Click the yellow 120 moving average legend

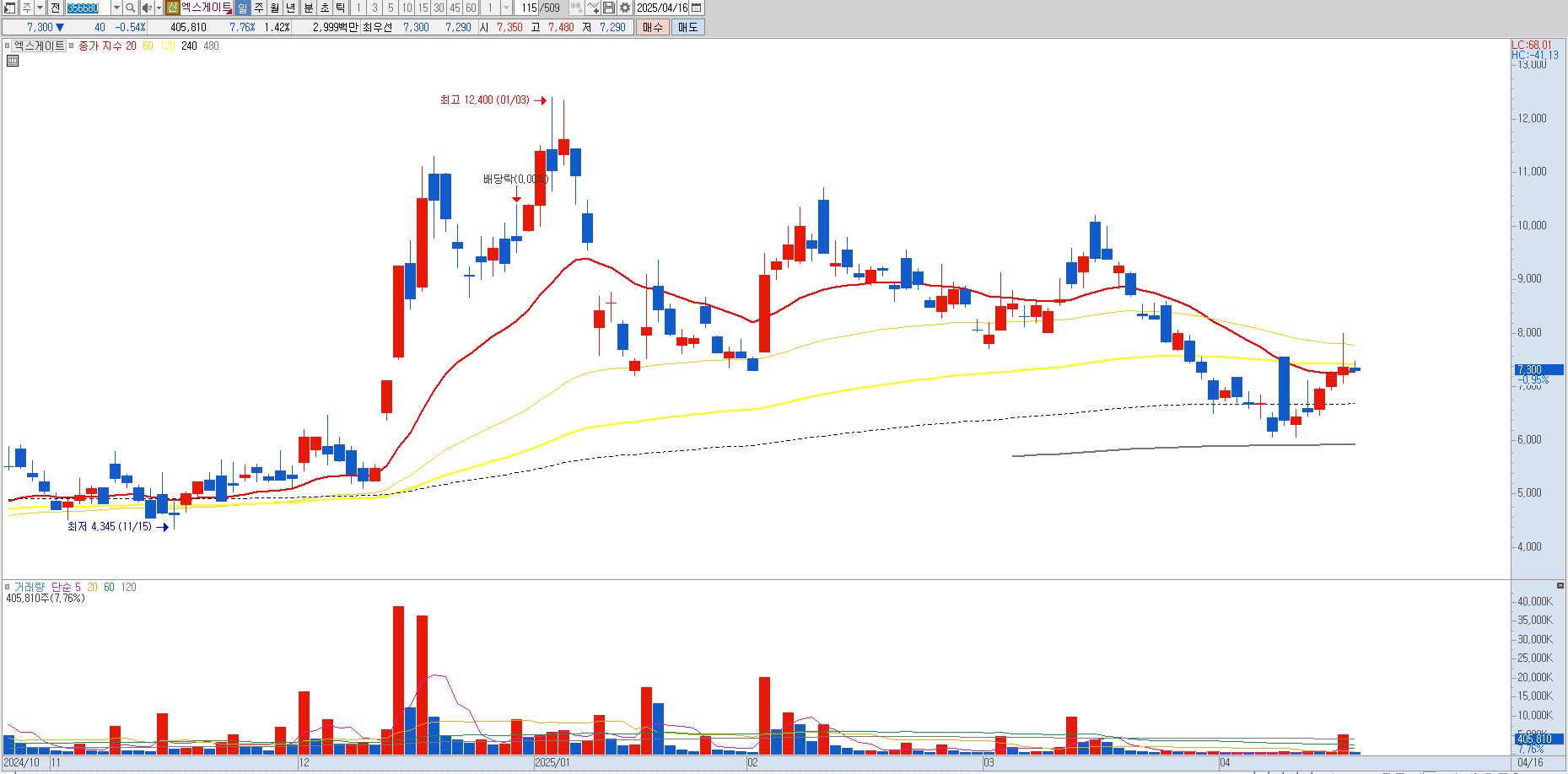[167, 46]
